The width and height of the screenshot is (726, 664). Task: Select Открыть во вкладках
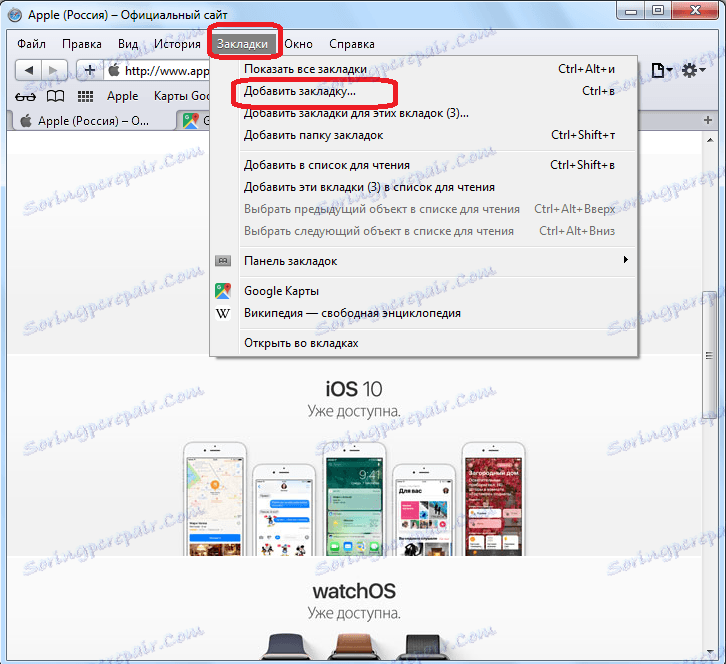coord(424,344)
